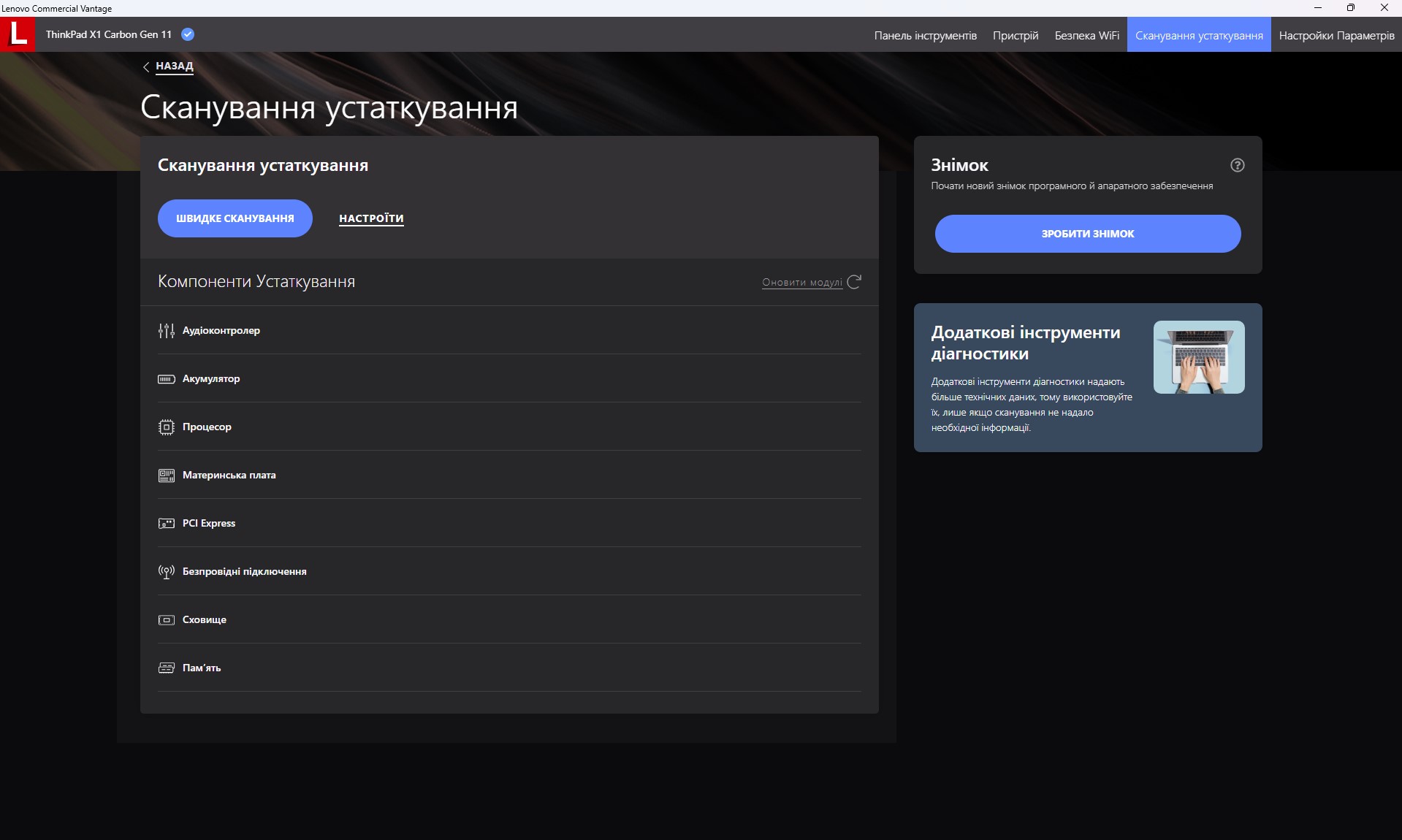Click the battery icon beside Акумулятор

click(x=166, y=379)
